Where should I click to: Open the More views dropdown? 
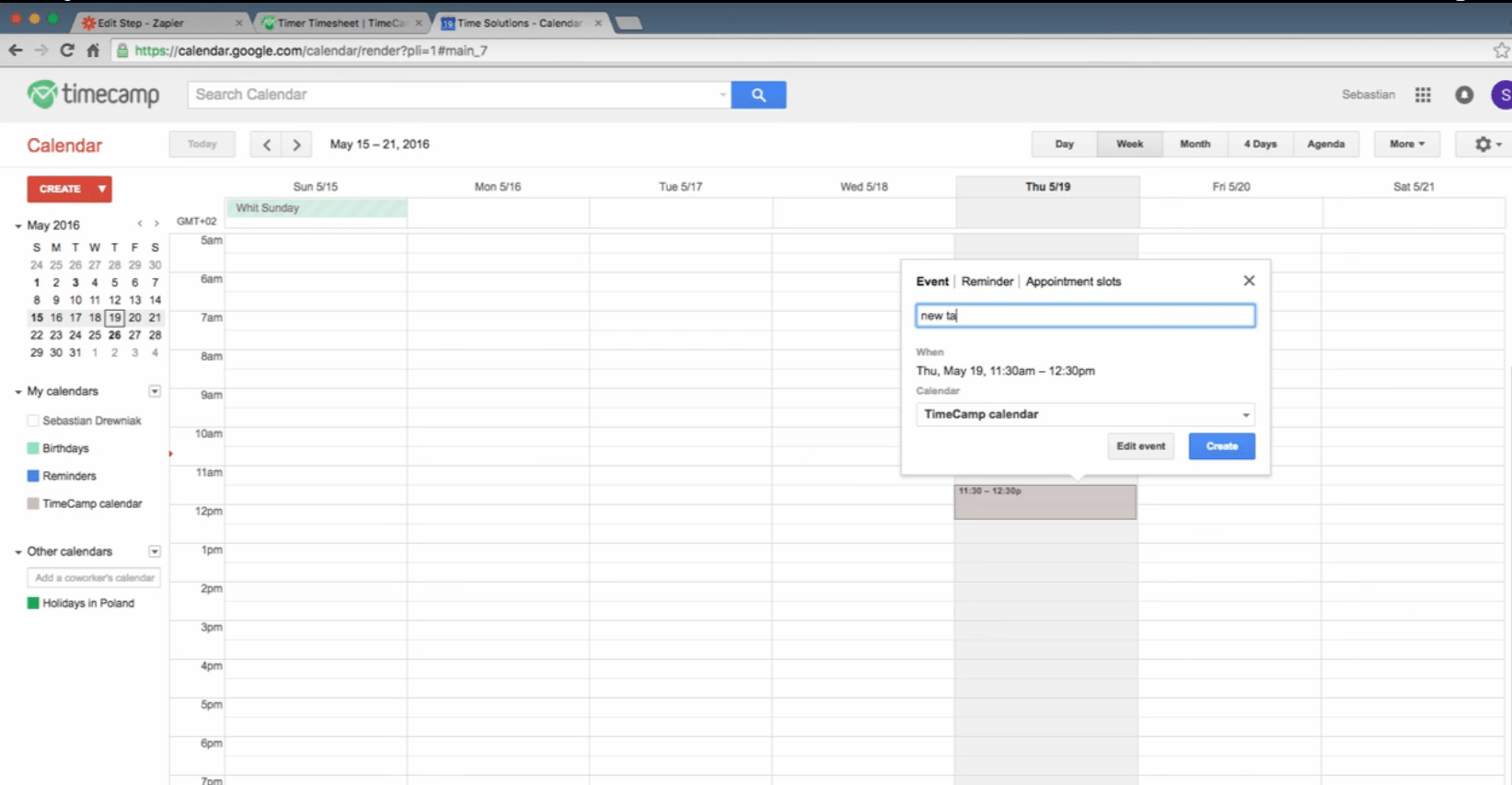click(x=1406, y=144)
